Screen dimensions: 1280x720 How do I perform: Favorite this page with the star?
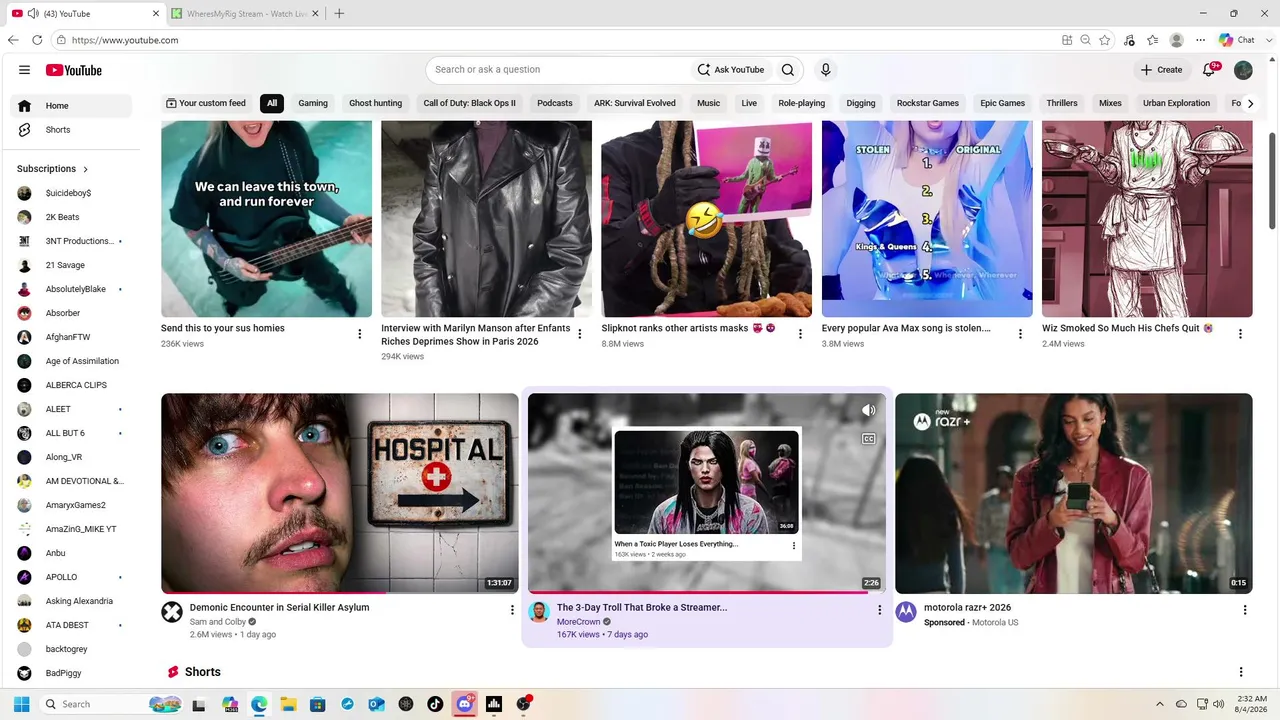pyautogui.click(x=1104, y=40)
